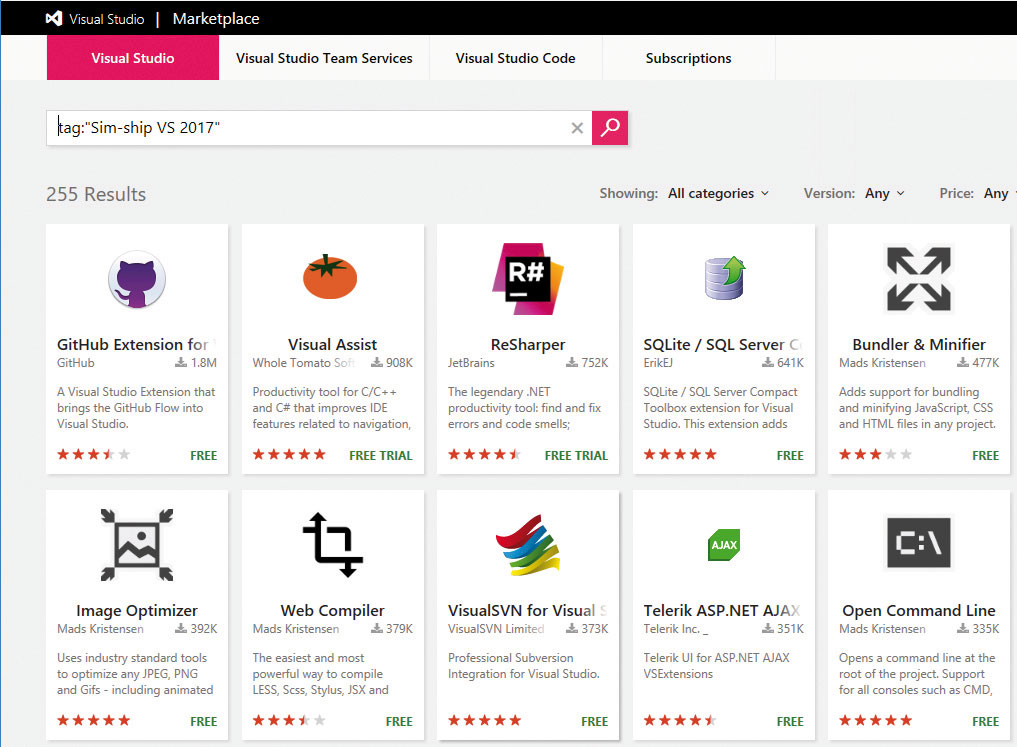Open the VisualSVN colorful logo

[527, 545]
